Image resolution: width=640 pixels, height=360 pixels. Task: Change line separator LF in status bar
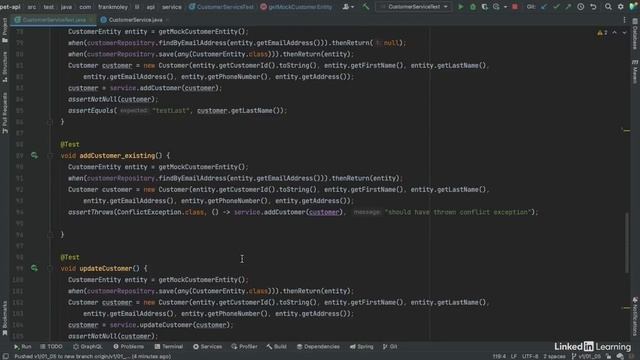coord(514,356)
